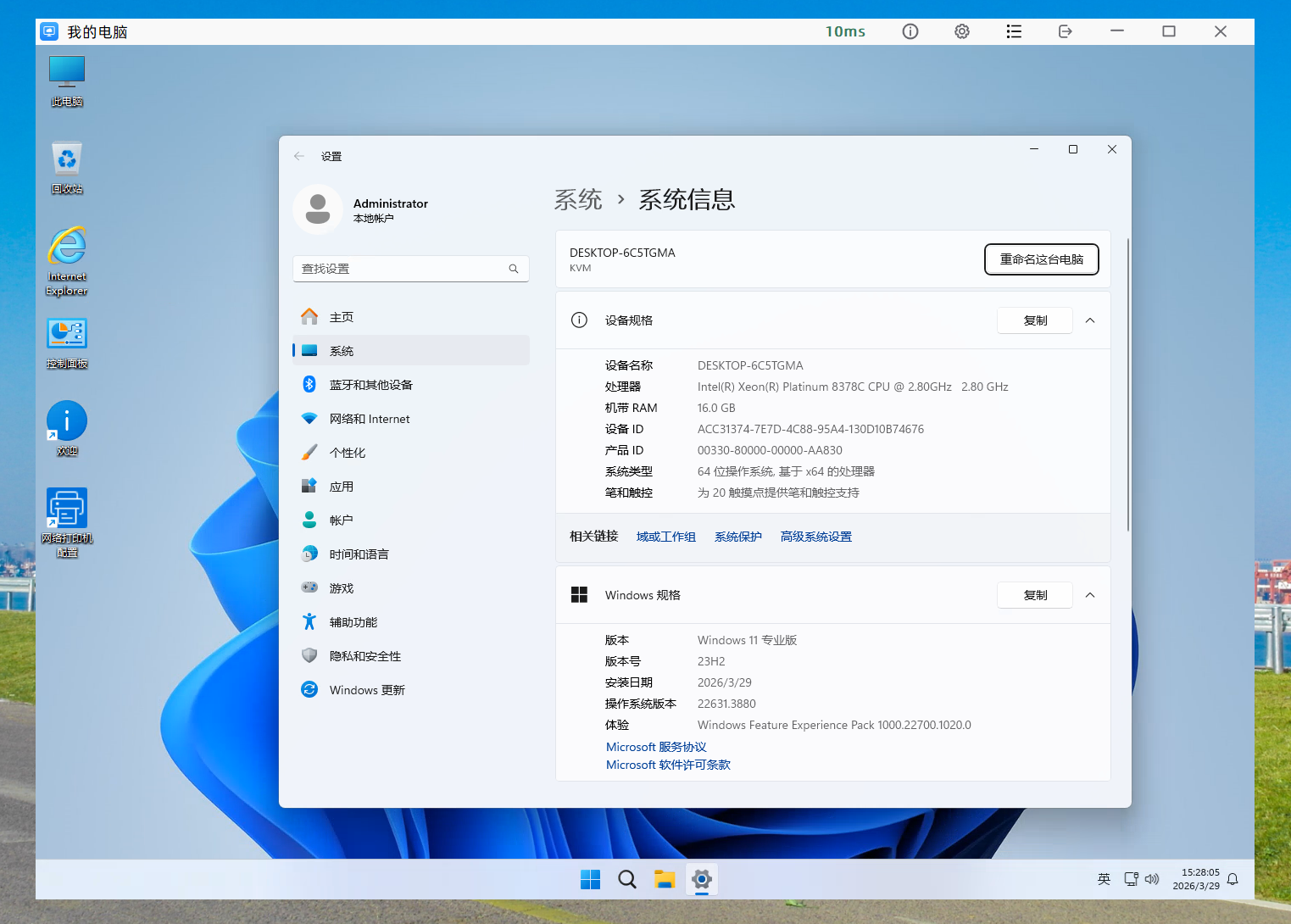This screenshot has width=1291, height=924.
Task: Select 帐户 in the sidebar
Action: point(411,520)
